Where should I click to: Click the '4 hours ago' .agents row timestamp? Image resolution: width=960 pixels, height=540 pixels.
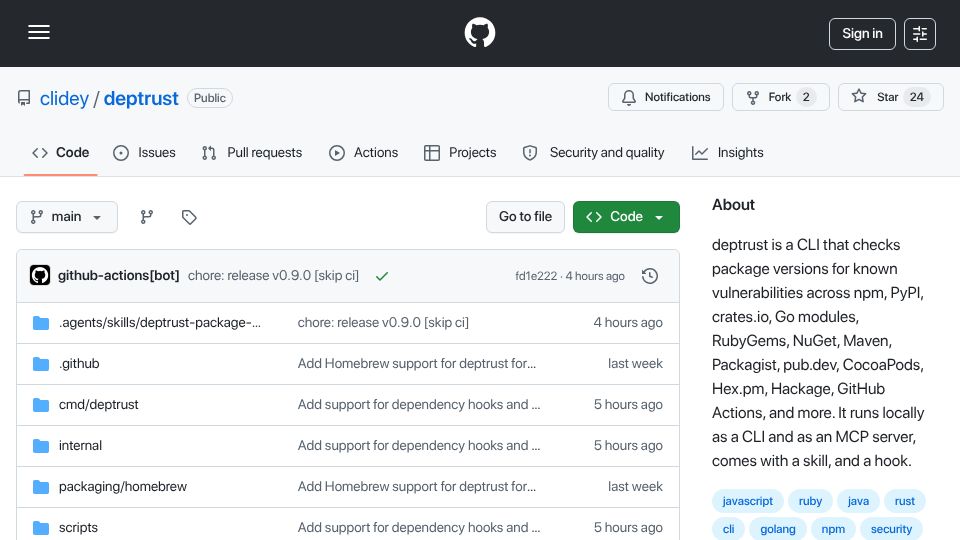click(x=628, y=323)
